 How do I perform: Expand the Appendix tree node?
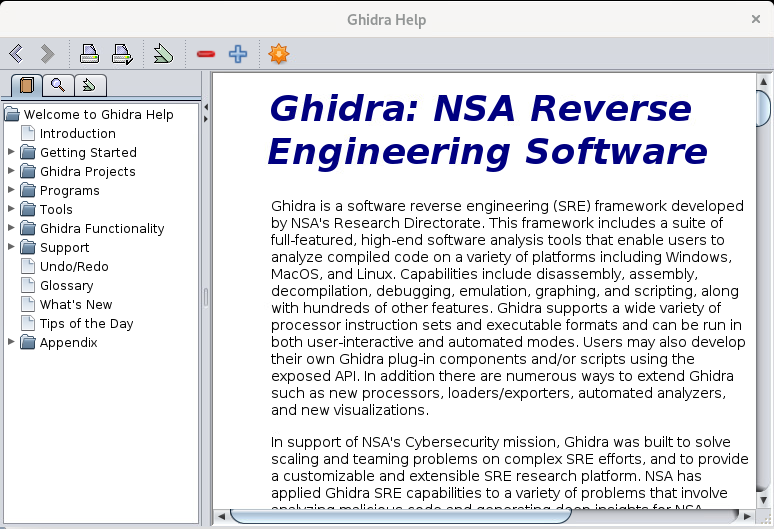pyautogui.click(x=11, y=342)
